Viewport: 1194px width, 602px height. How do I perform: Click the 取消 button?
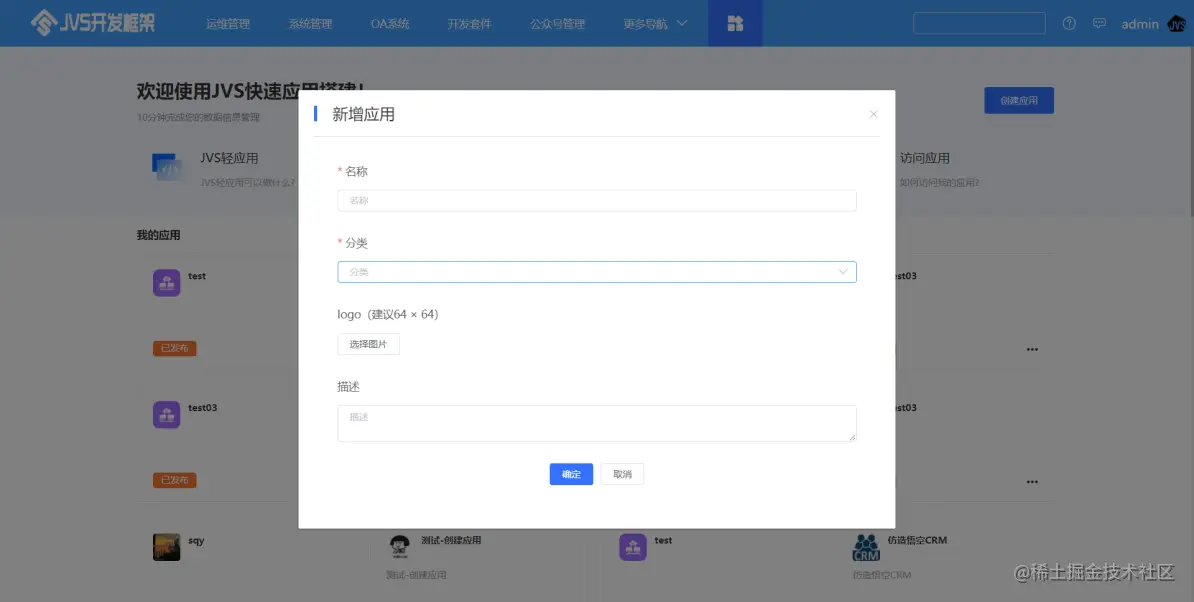tap(622, 474)
